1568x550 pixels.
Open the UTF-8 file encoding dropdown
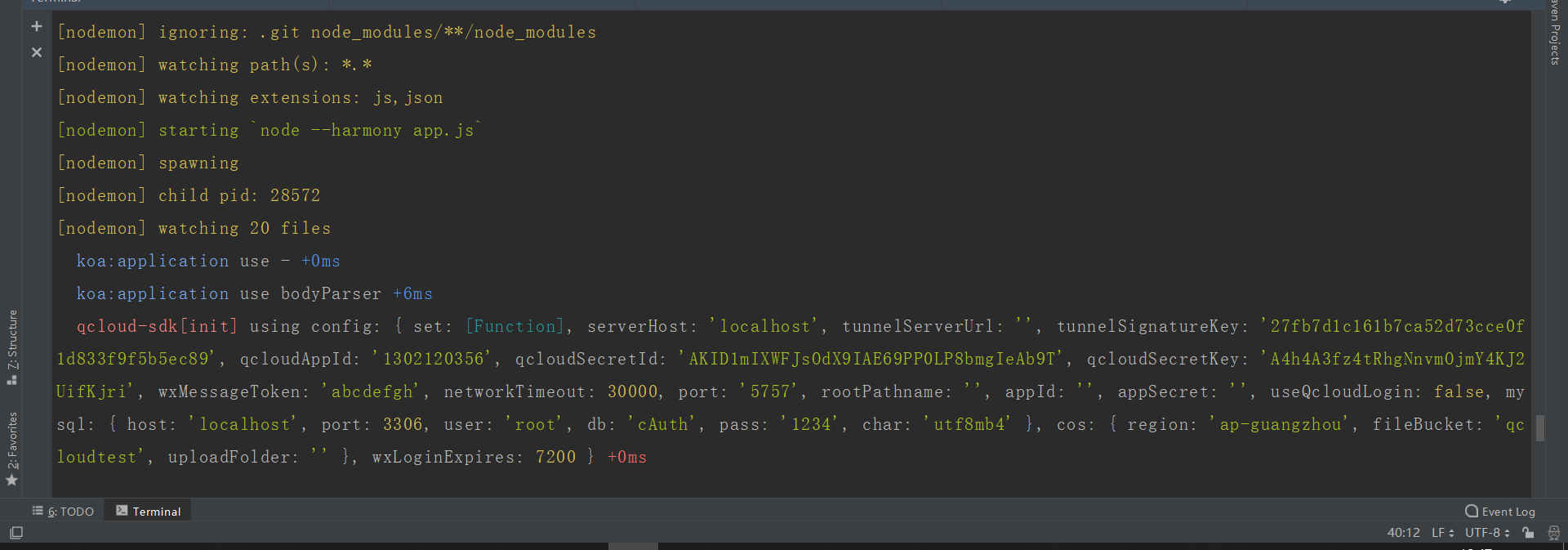pos(1487,533)
